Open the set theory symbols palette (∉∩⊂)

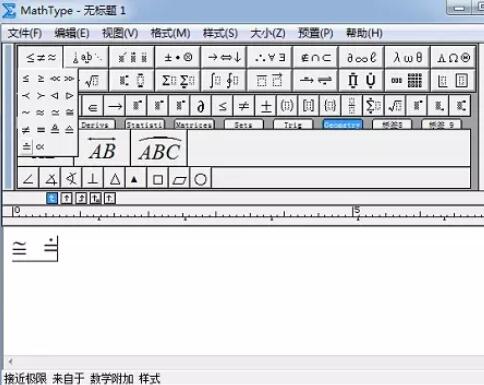[316, 58]
